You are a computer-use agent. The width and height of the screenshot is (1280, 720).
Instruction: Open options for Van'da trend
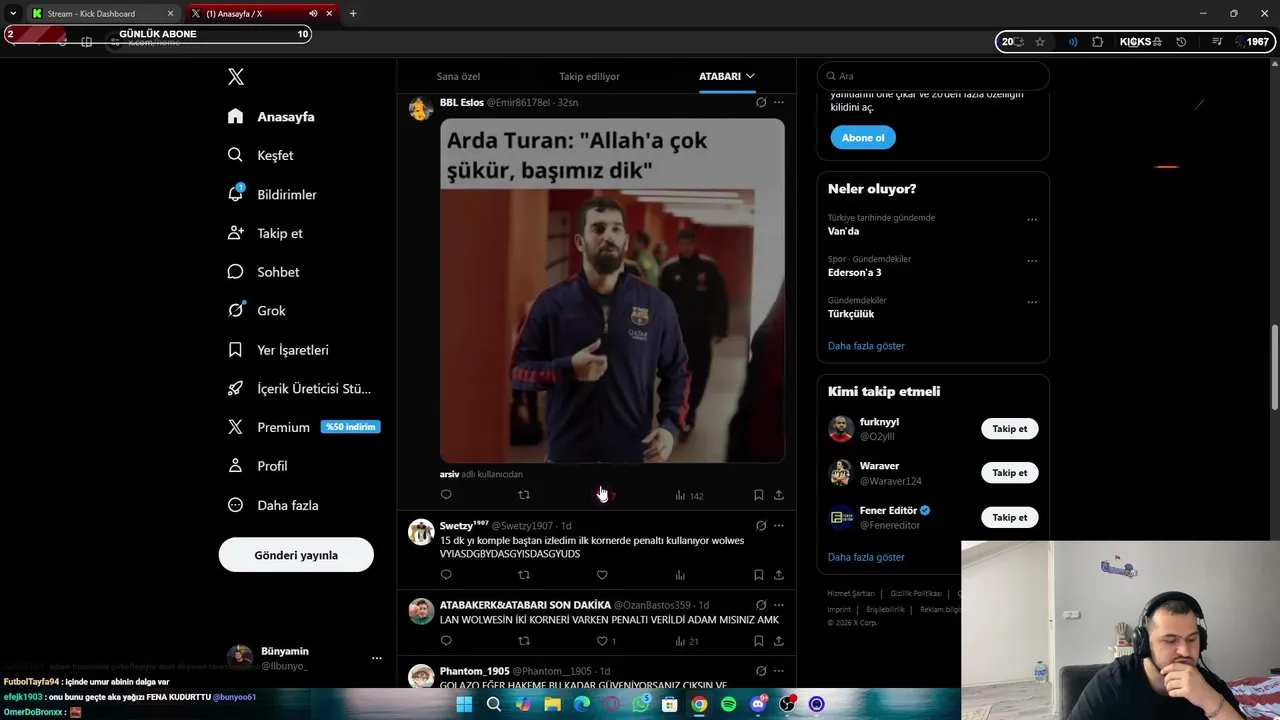(x=1032, y=220)
